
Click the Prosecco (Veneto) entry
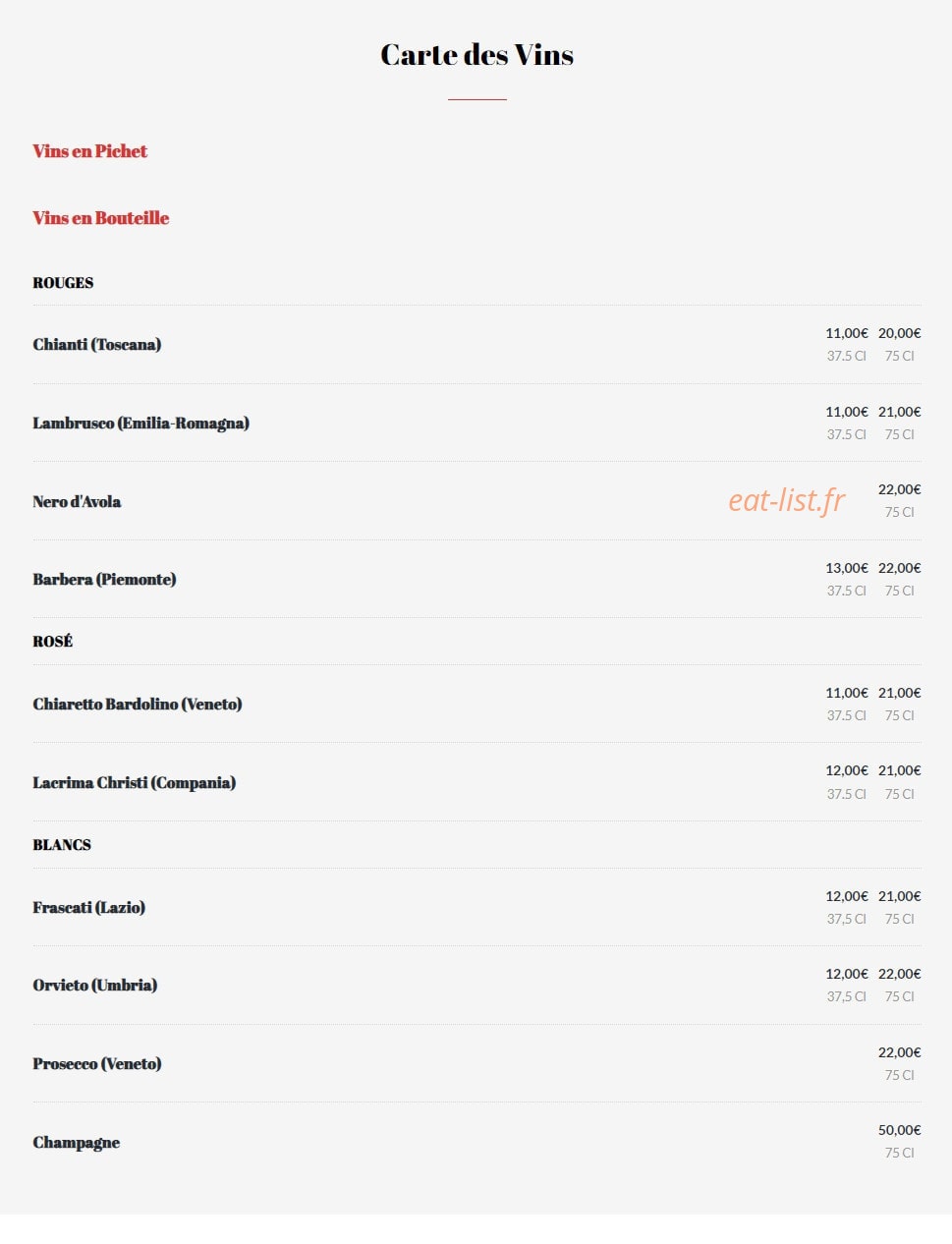click(x=96, y=1064)
